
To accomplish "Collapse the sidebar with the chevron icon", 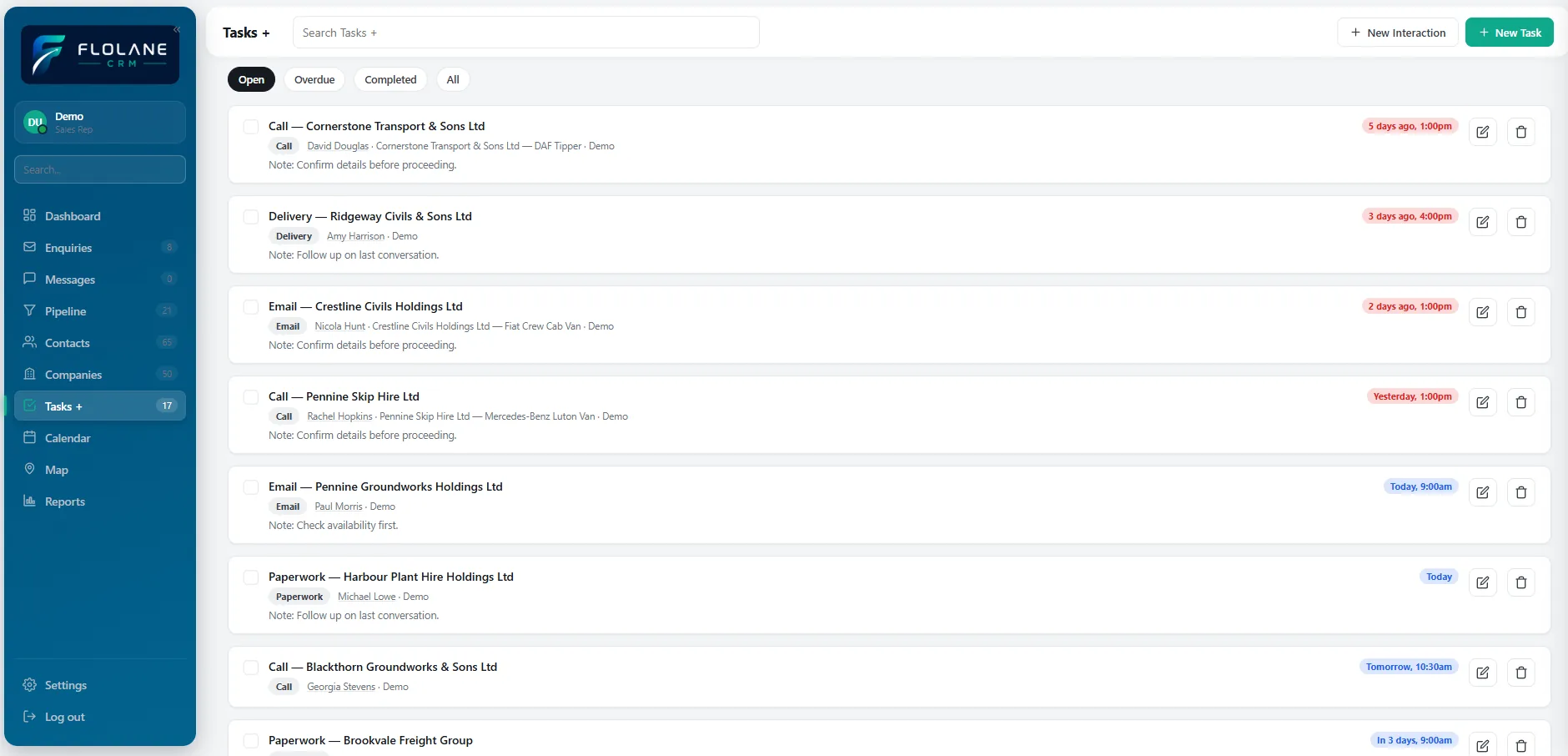I will tap(177, 30).
